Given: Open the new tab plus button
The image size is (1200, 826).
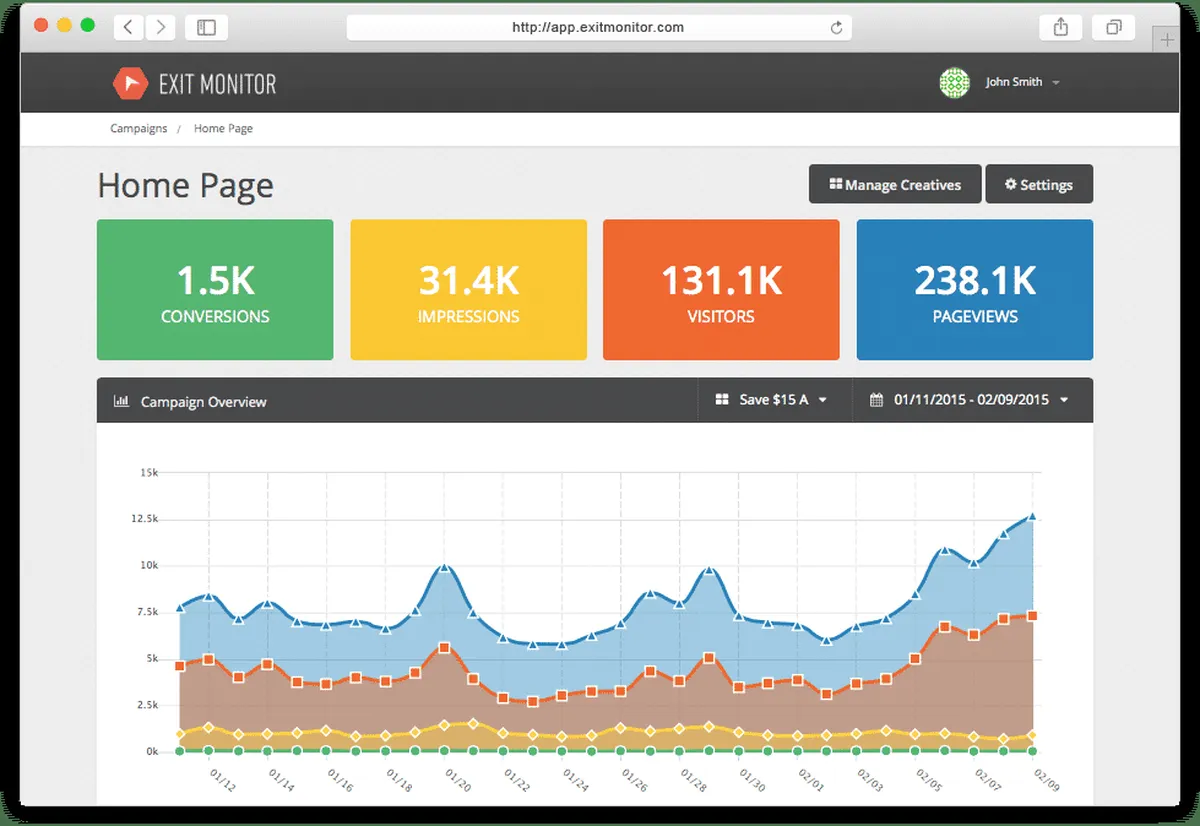Looking at the screenshot, I should click(x=1165, y=40).
